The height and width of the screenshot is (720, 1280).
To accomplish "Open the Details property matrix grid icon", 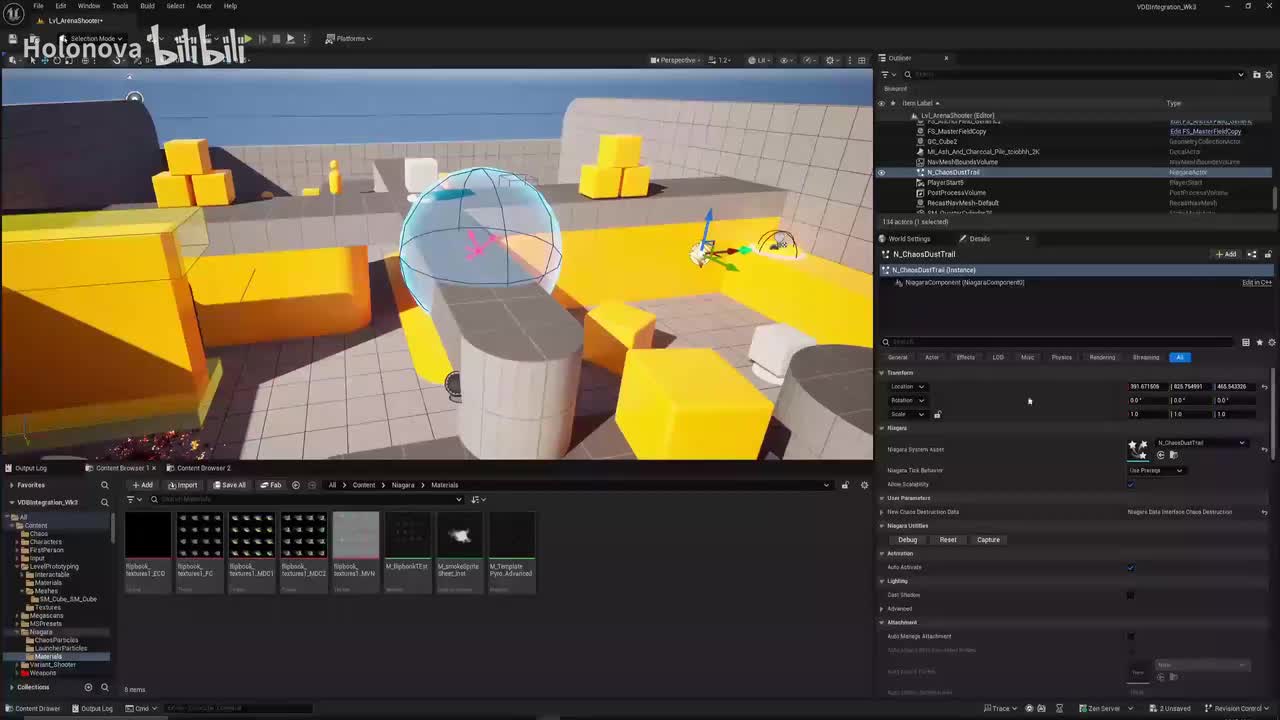I will [x=1246, y=342].
